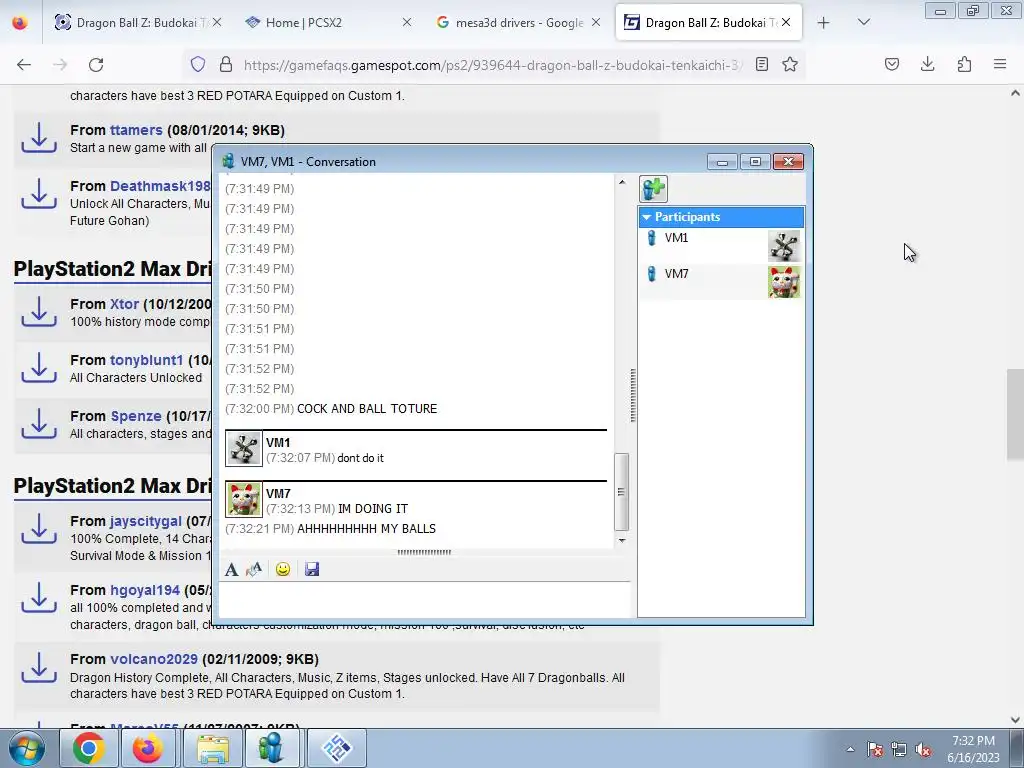Click VM7 cat avatar in chat message
The width and height of the screenshot is (1024, 768).
click(244, 500)
